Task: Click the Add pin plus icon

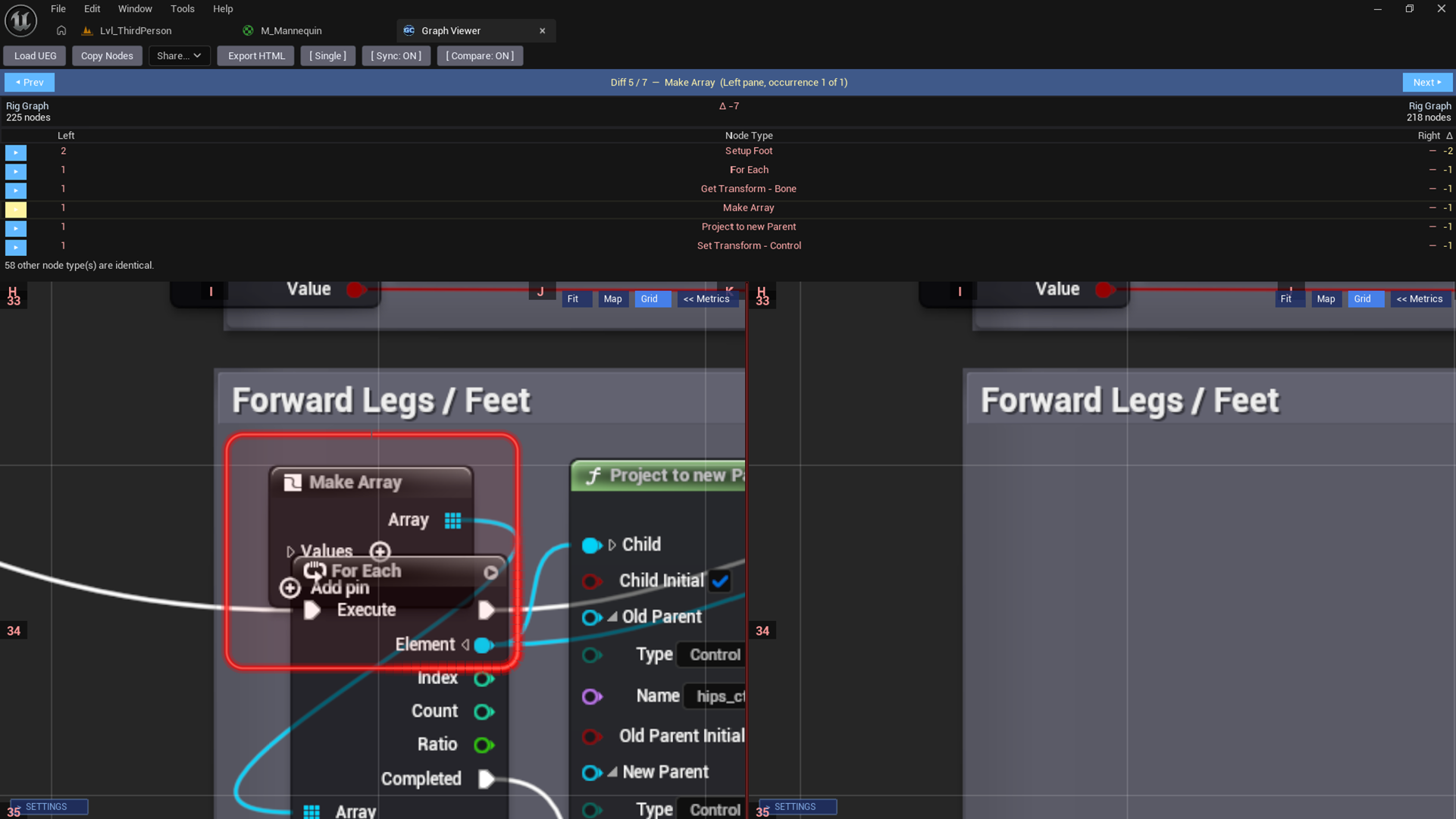Action: [x=290, y=588]
